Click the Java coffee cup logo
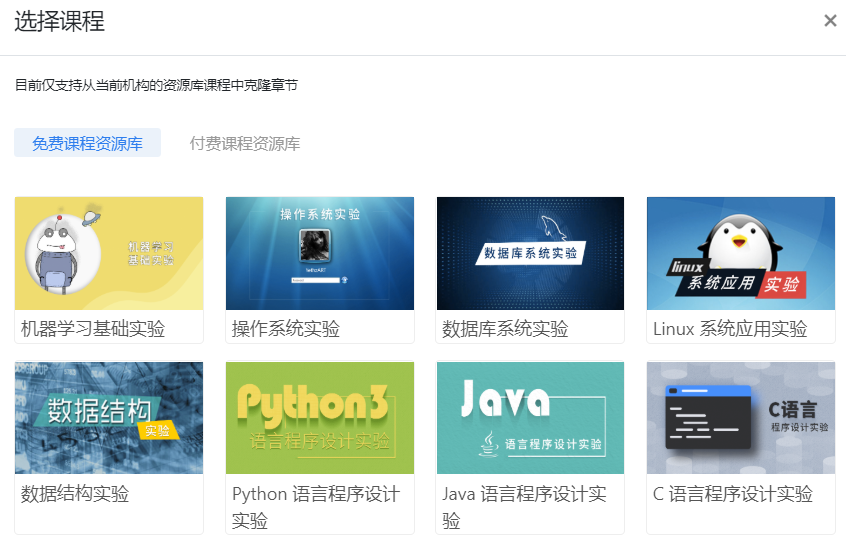 [x=489, y=442]
